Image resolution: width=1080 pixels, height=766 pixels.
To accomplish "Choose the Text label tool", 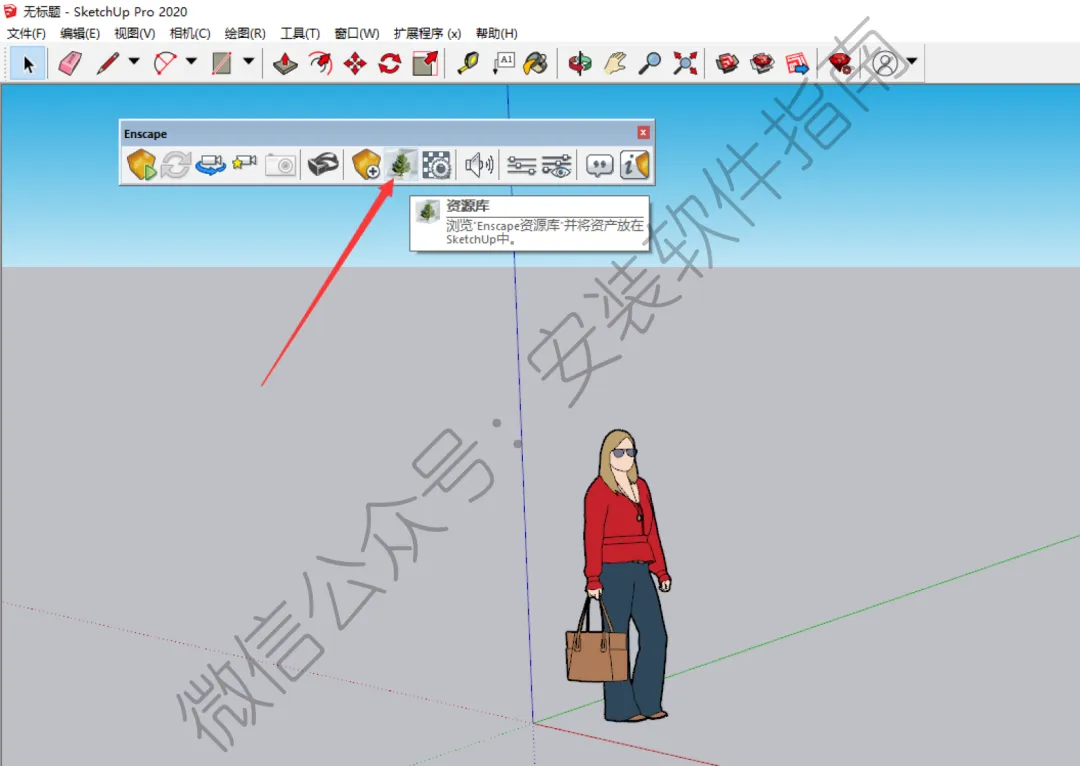I will [x=503, y=63].
